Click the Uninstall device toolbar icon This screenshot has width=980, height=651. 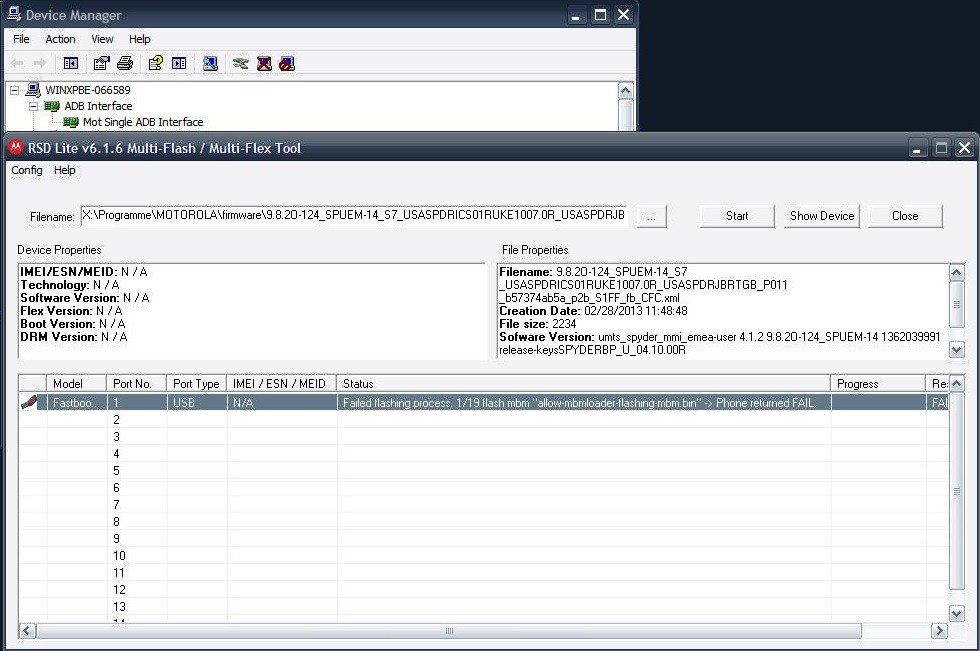click(264, 63)
